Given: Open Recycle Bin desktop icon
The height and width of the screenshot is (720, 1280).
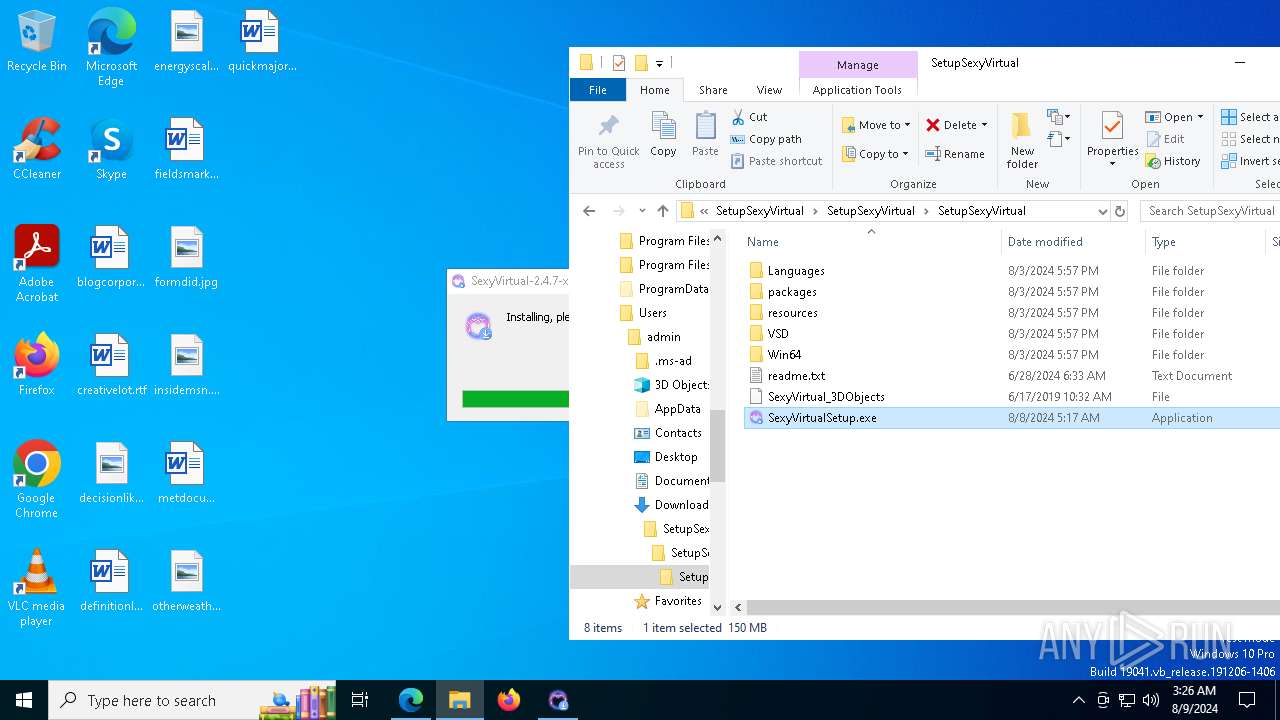Looking at the screenshot, I should (x=37, y=42).
